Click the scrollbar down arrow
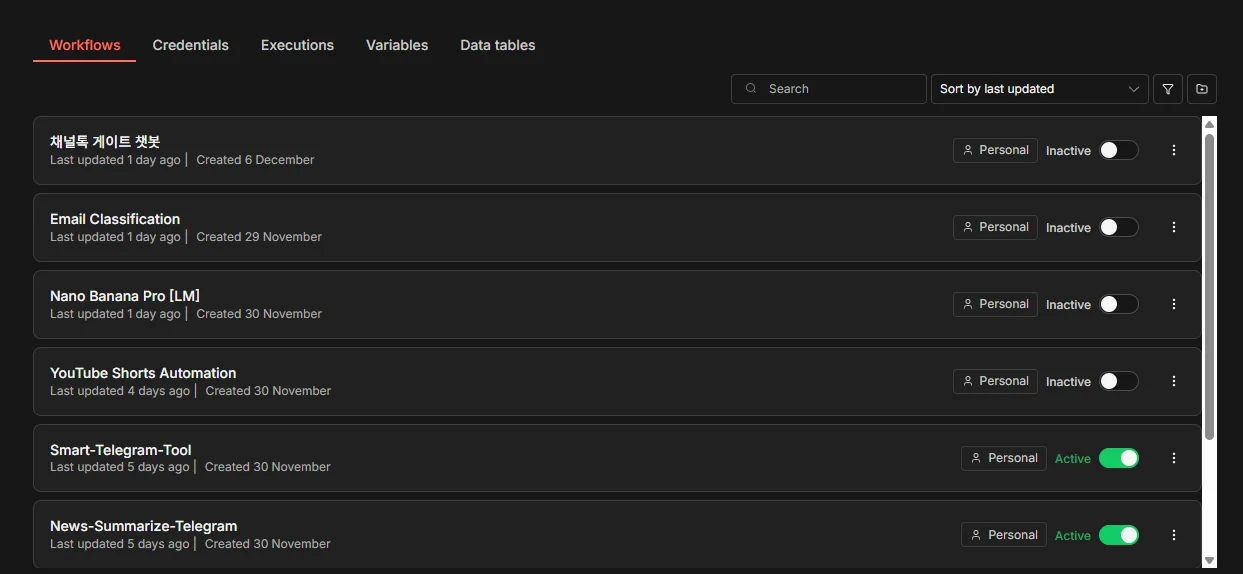Screen dimensions: 1243x574 [x=1209, y=561]
